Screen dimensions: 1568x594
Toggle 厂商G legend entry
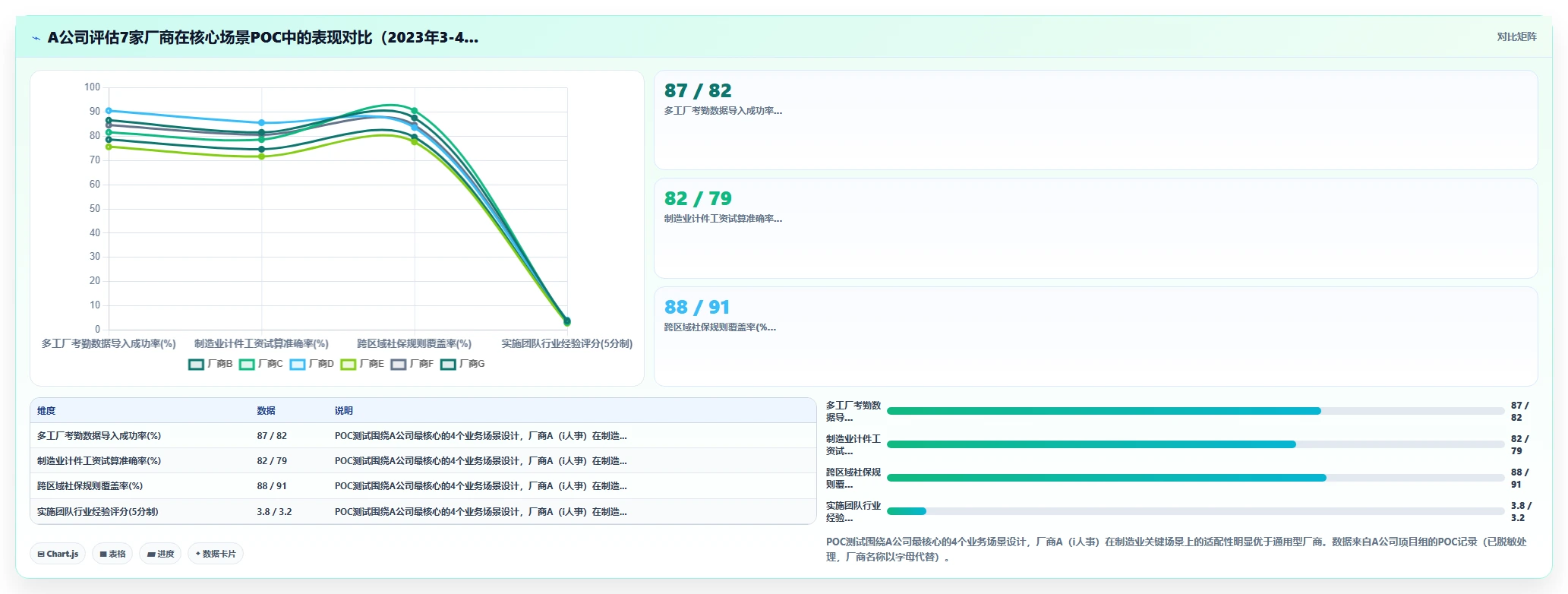462,365
